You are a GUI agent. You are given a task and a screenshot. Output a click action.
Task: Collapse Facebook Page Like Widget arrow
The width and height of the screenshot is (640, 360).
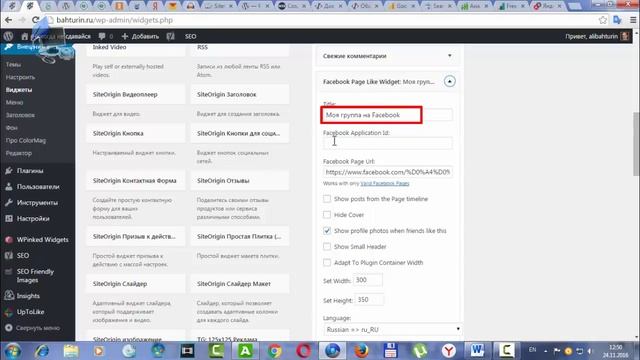[449, 82]
